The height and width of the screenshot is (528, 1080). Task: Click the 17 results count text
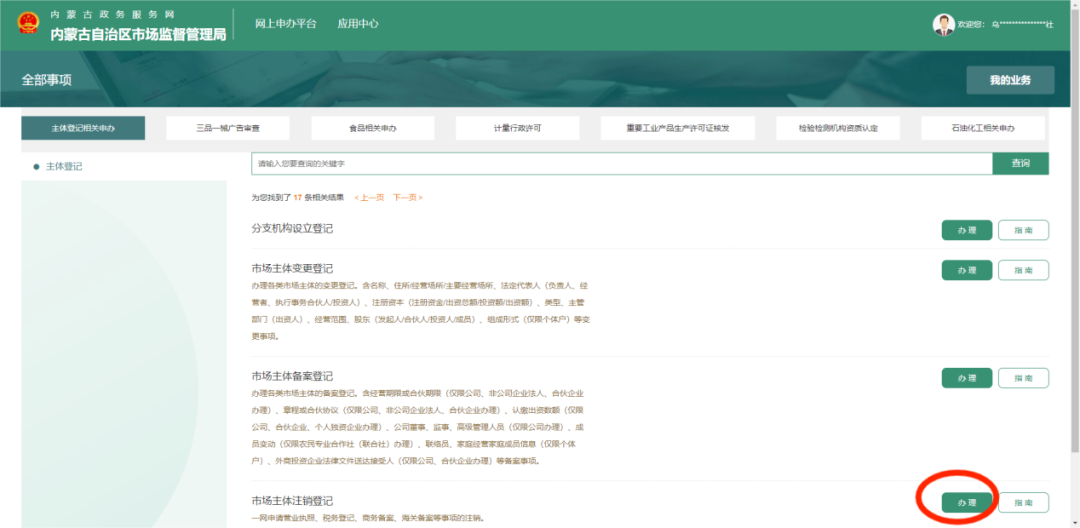pyautogui.click(x=298, y=198)
